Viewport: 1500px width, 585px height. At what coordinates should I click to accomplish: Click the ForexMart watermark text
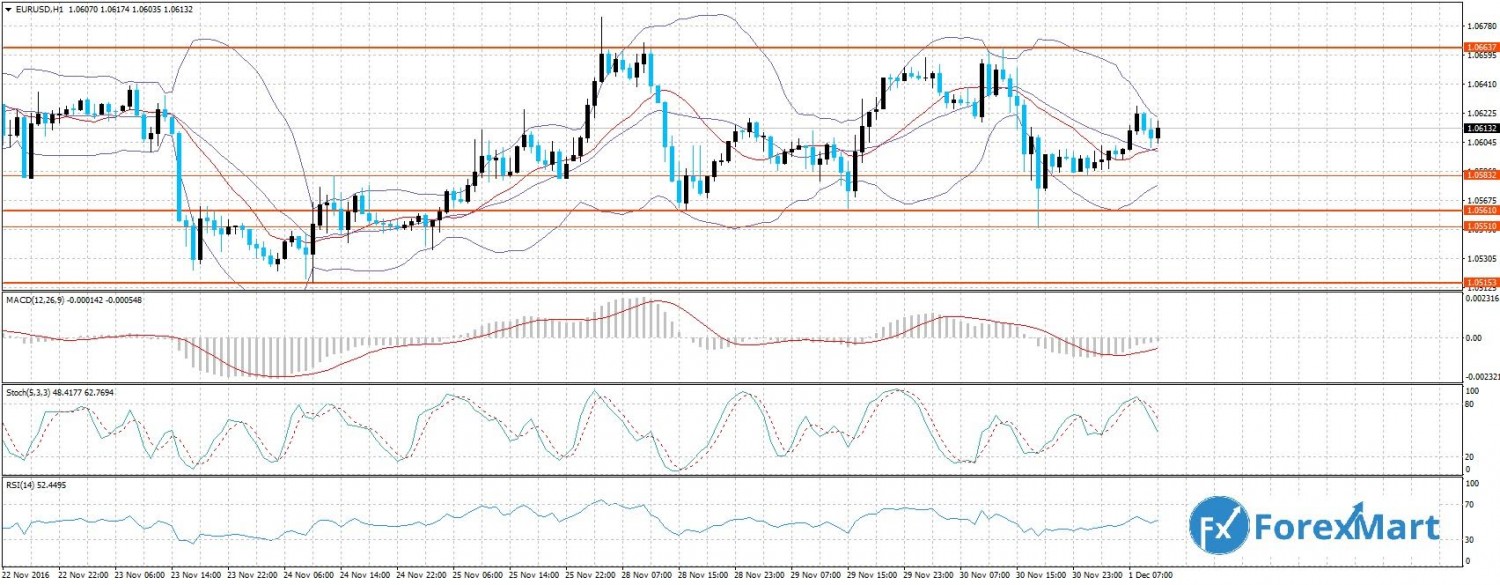1349,527
